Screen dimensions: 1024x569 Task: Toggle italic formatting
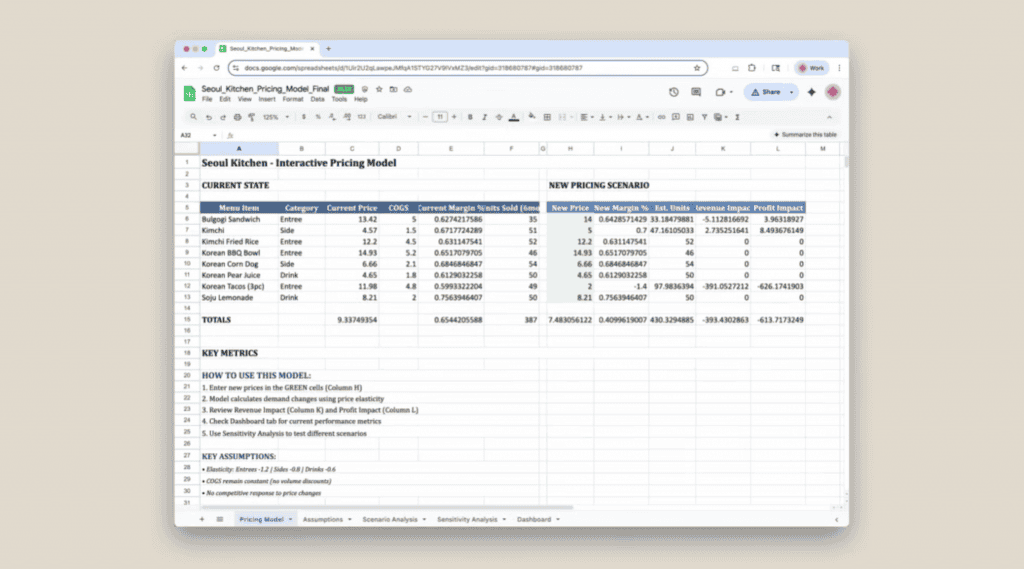pyautogui.click(x=484, y=117)
